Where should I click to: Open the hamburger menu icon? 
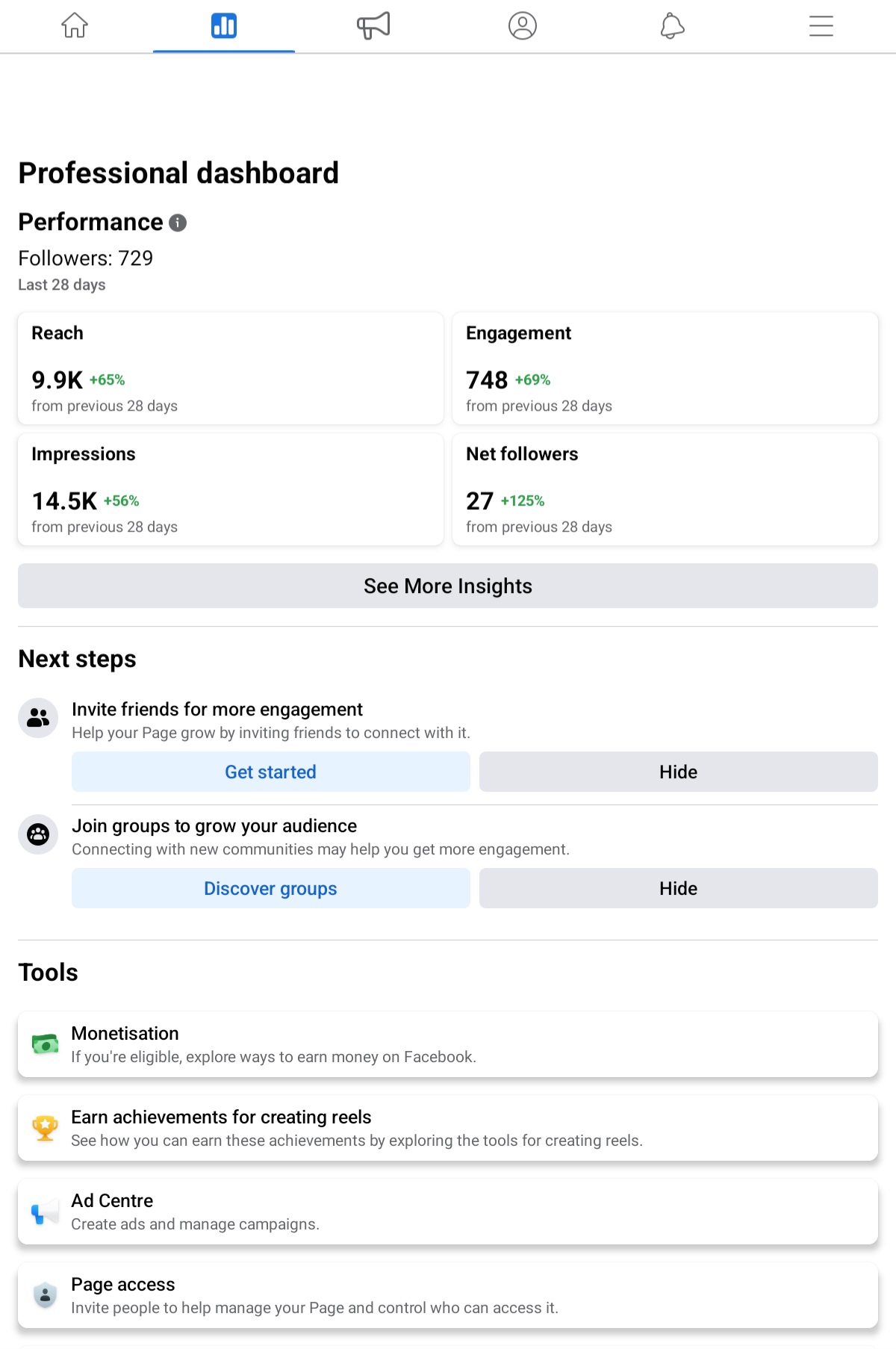[x=821, y=26]
